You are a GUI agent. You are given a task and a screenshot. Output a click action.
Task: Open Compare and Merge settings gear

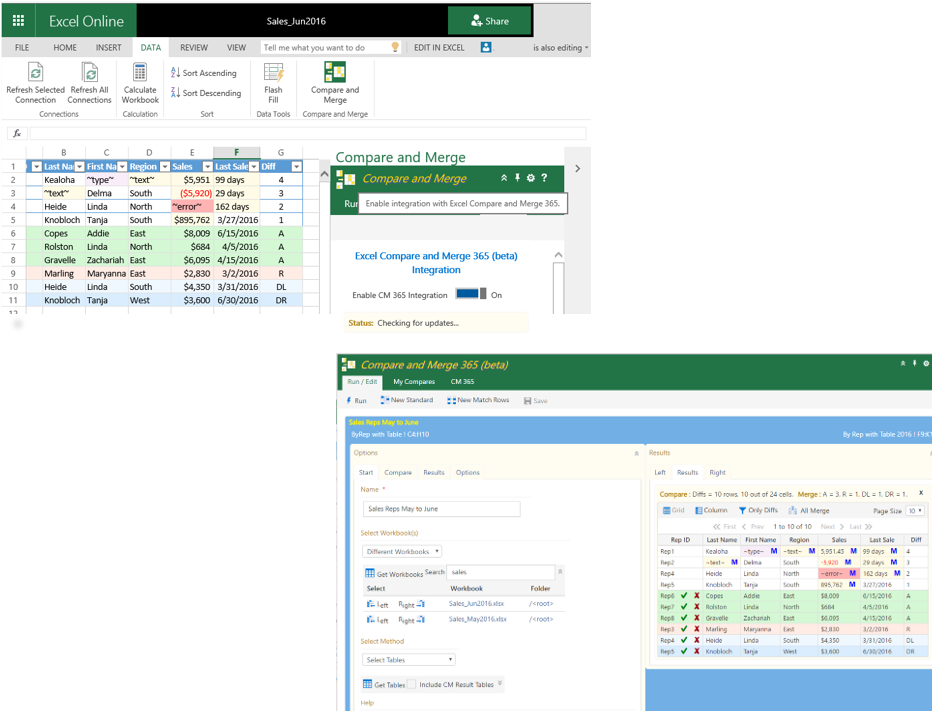click(531, 178)
